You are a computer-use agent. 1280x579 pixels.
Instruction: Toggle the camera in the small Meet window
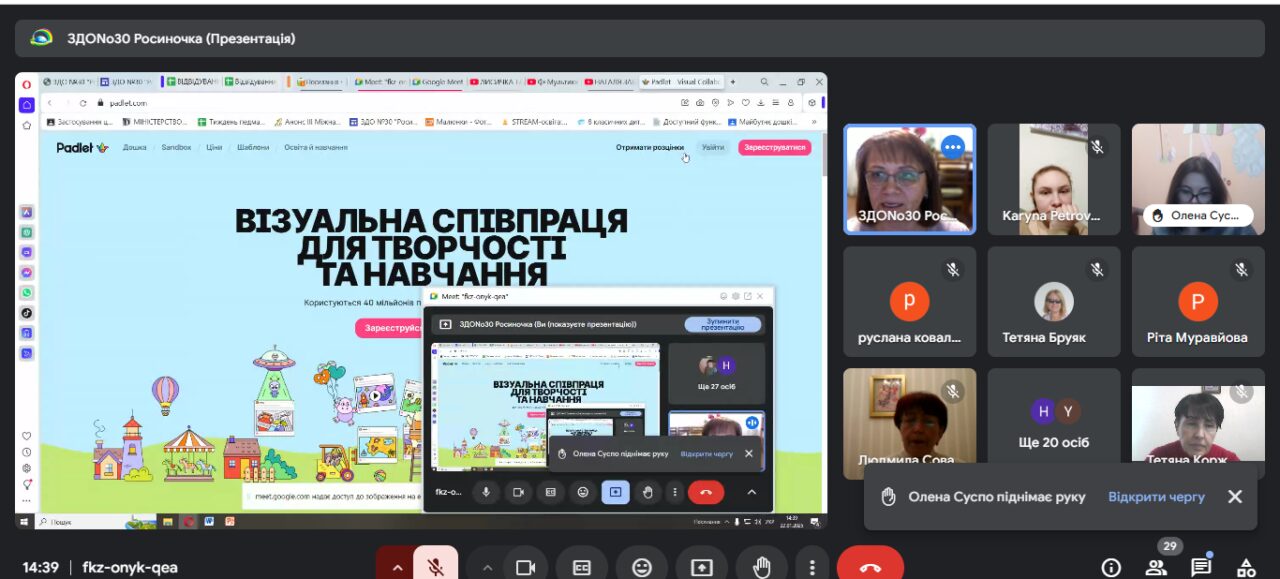click(518, 491)
